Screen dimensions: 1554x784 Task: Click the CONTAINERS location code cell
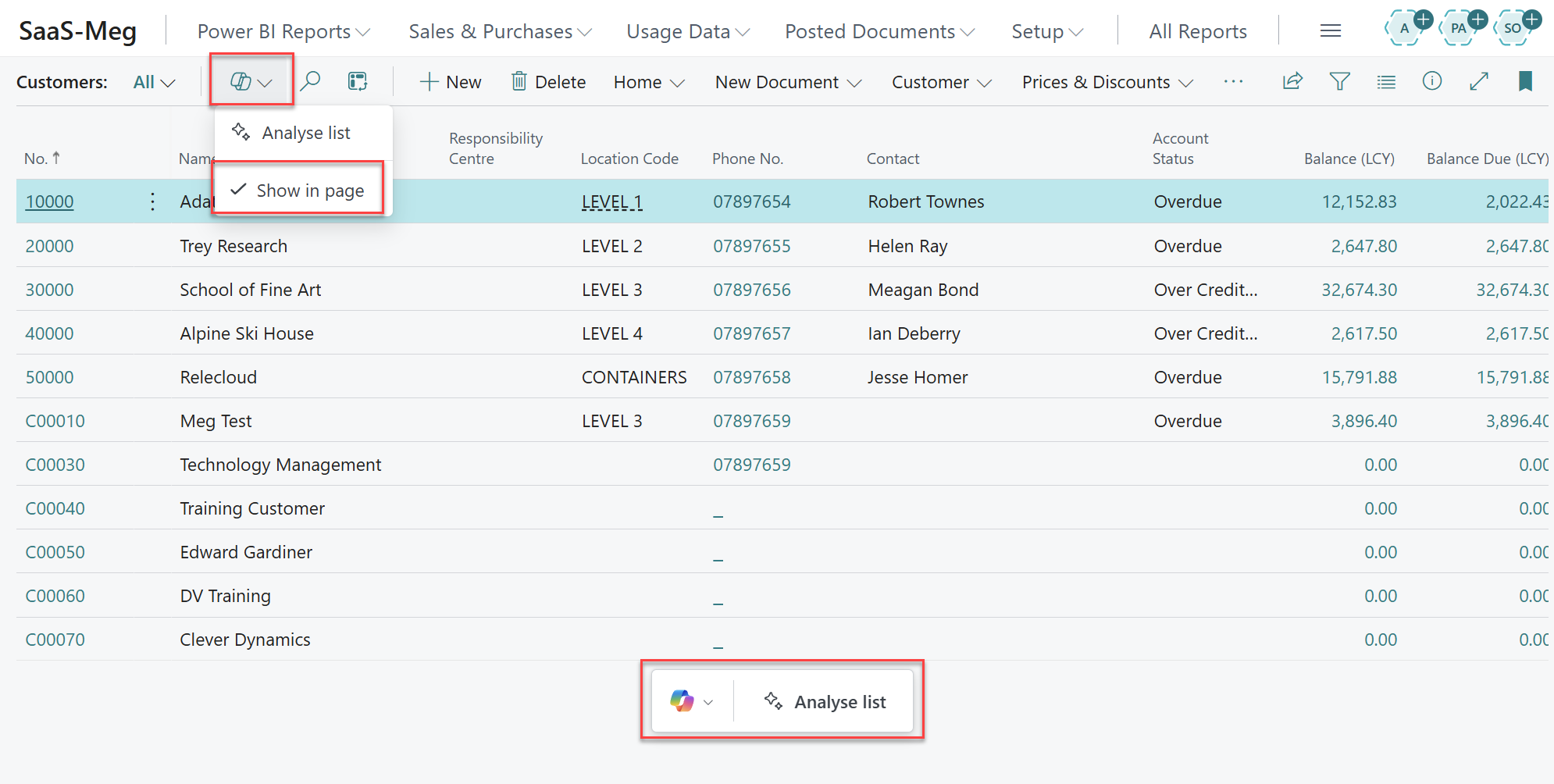634,377
